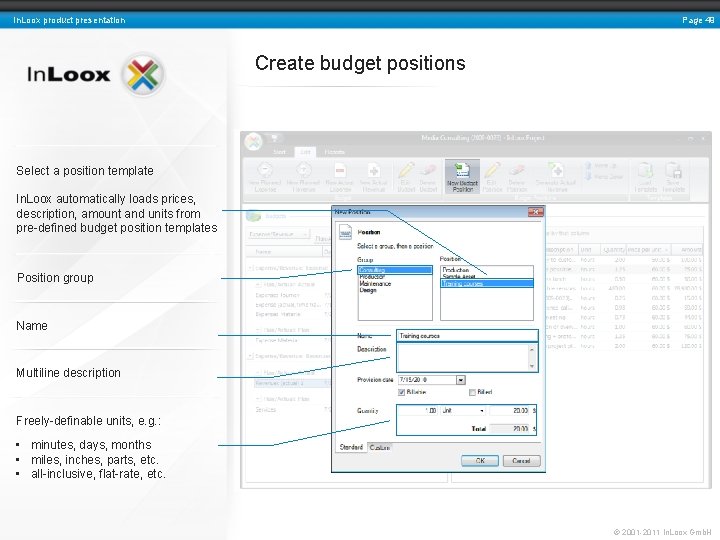This screenshot has height=540, width=720.
Task: Click the Cancel button
Action: [x=521, y=461]
